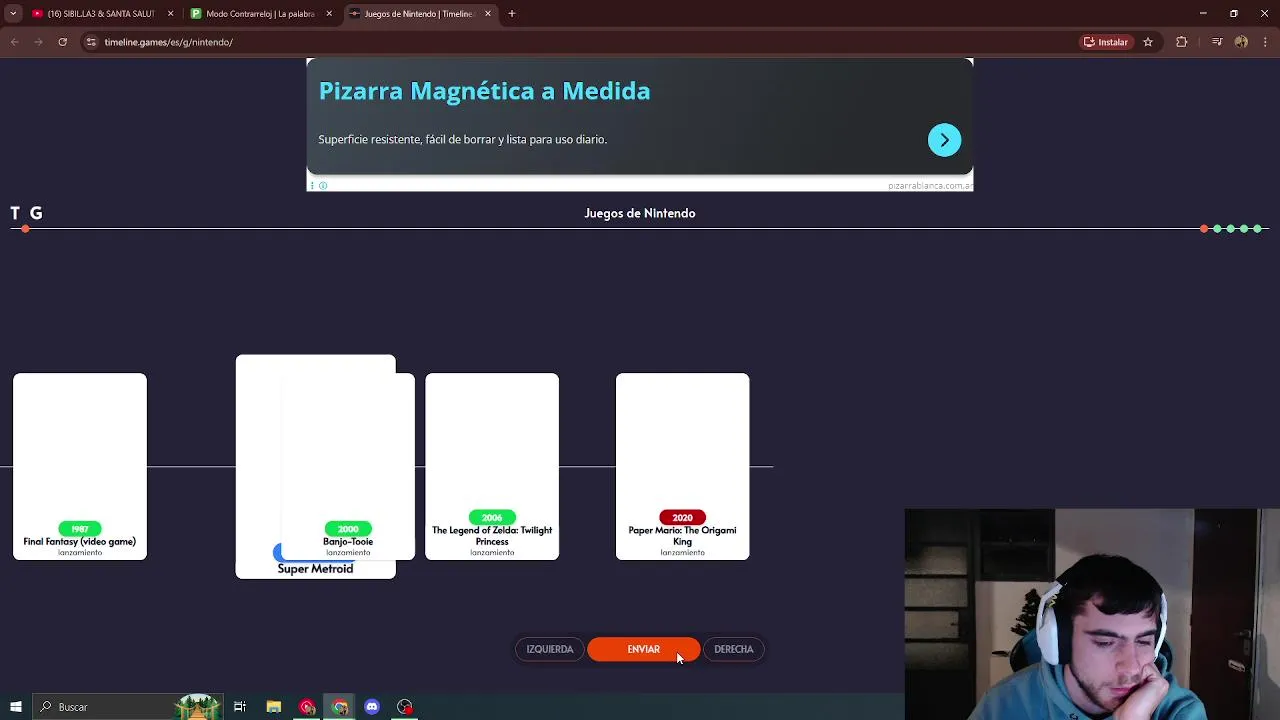The width and height of the screenshot is (1280, 720).
Task: Close the Modo Contrarreloj tab
Action: pyautogui.click(x=329, y=14)
